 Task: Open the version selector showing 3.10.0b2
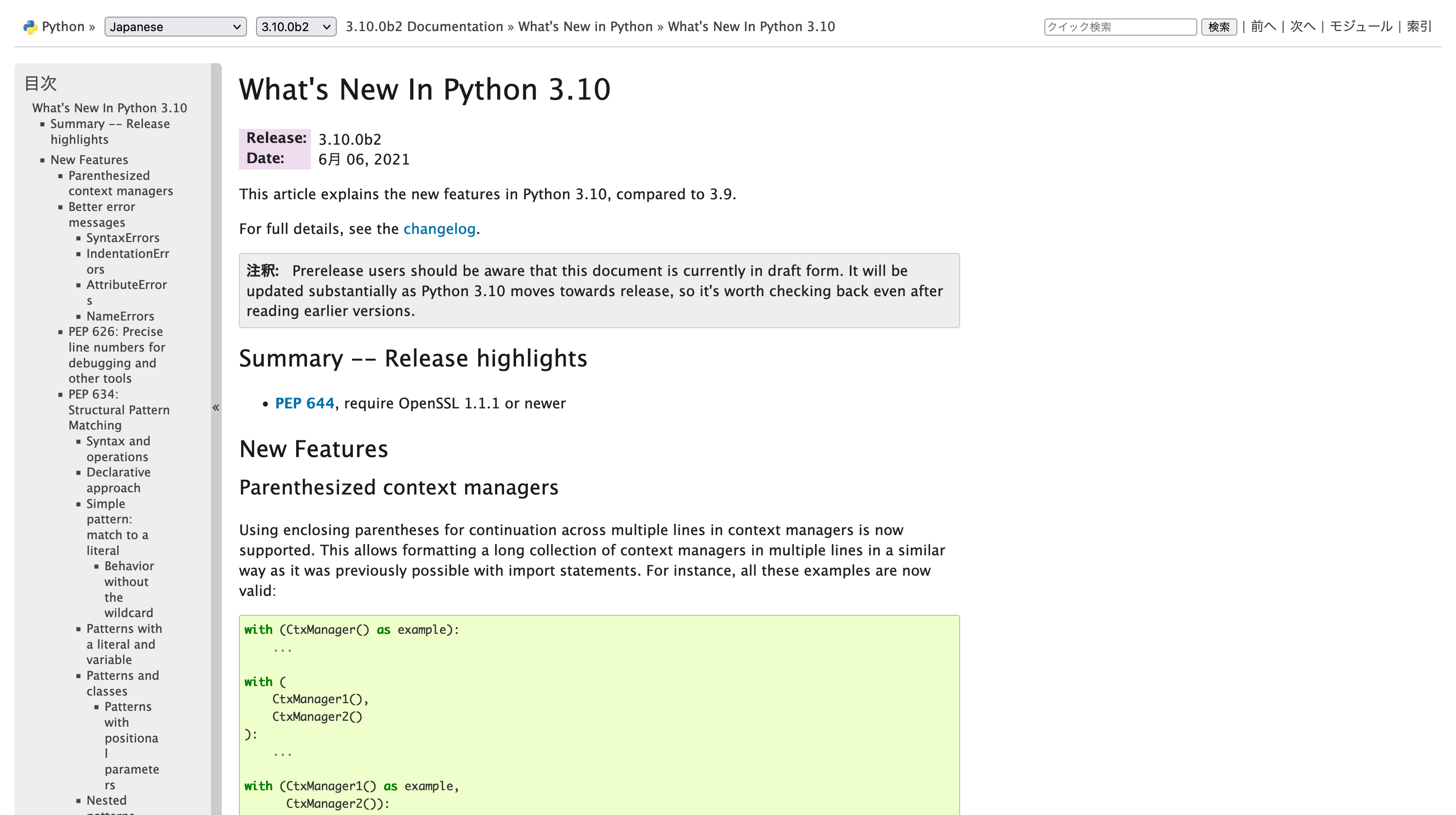click(296, 26)
